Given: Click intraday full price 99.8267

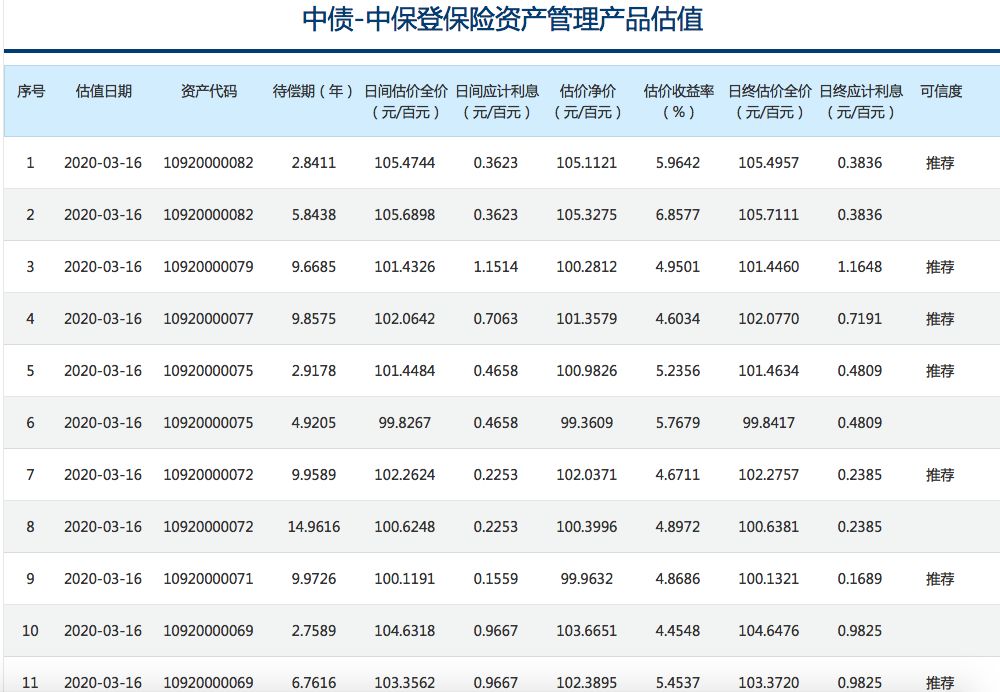Looking at the screenshot, I should tap(405, 423).
